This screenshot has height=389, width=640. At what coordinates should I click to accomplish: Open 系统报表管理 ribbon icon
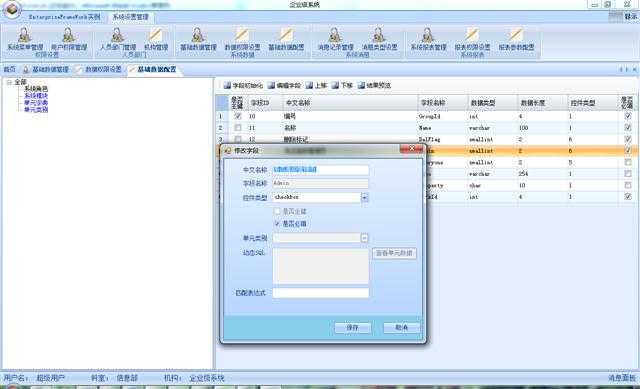428,39
